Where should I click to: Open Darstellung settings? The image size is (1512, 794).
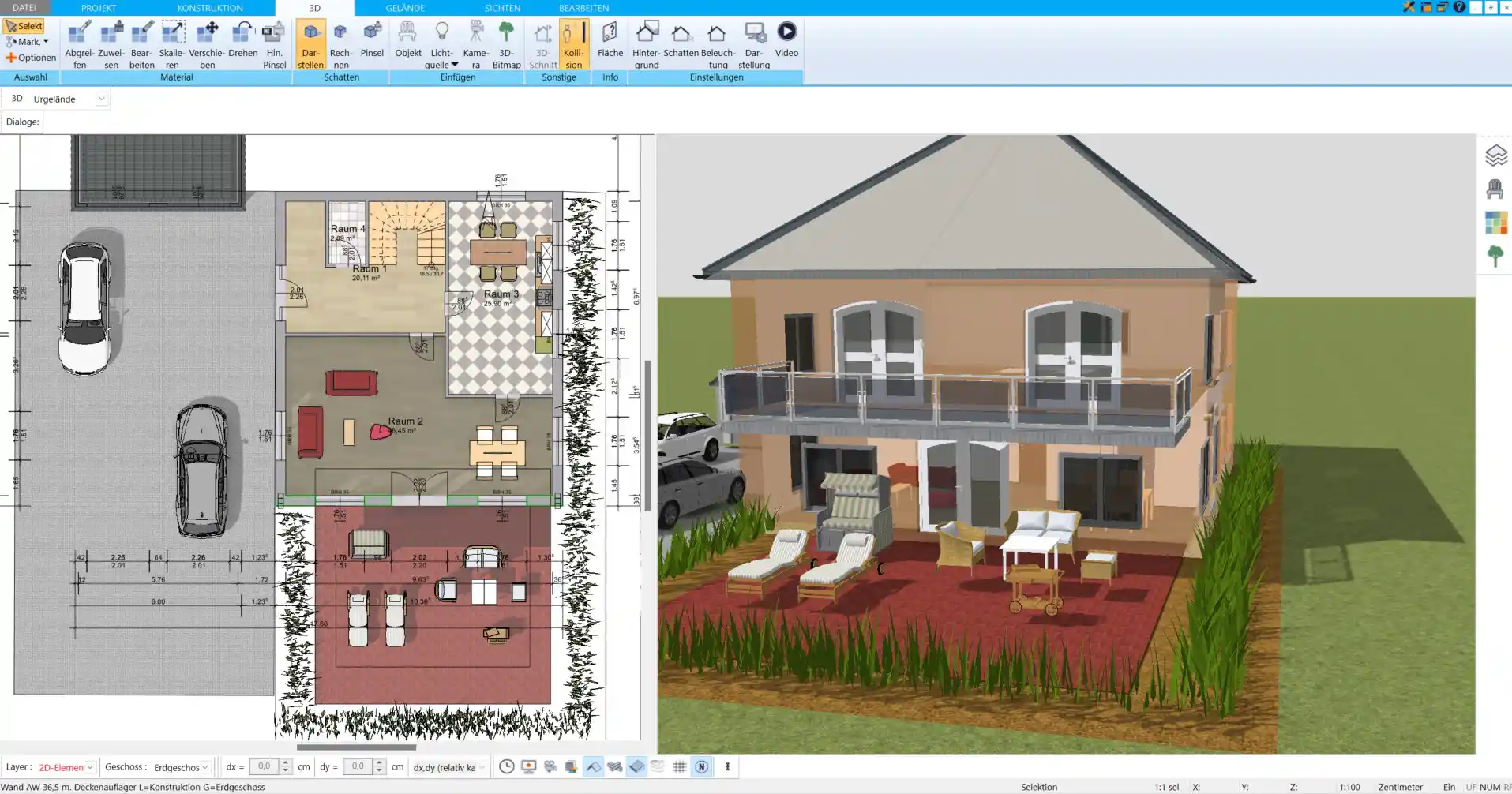[754, 45]
